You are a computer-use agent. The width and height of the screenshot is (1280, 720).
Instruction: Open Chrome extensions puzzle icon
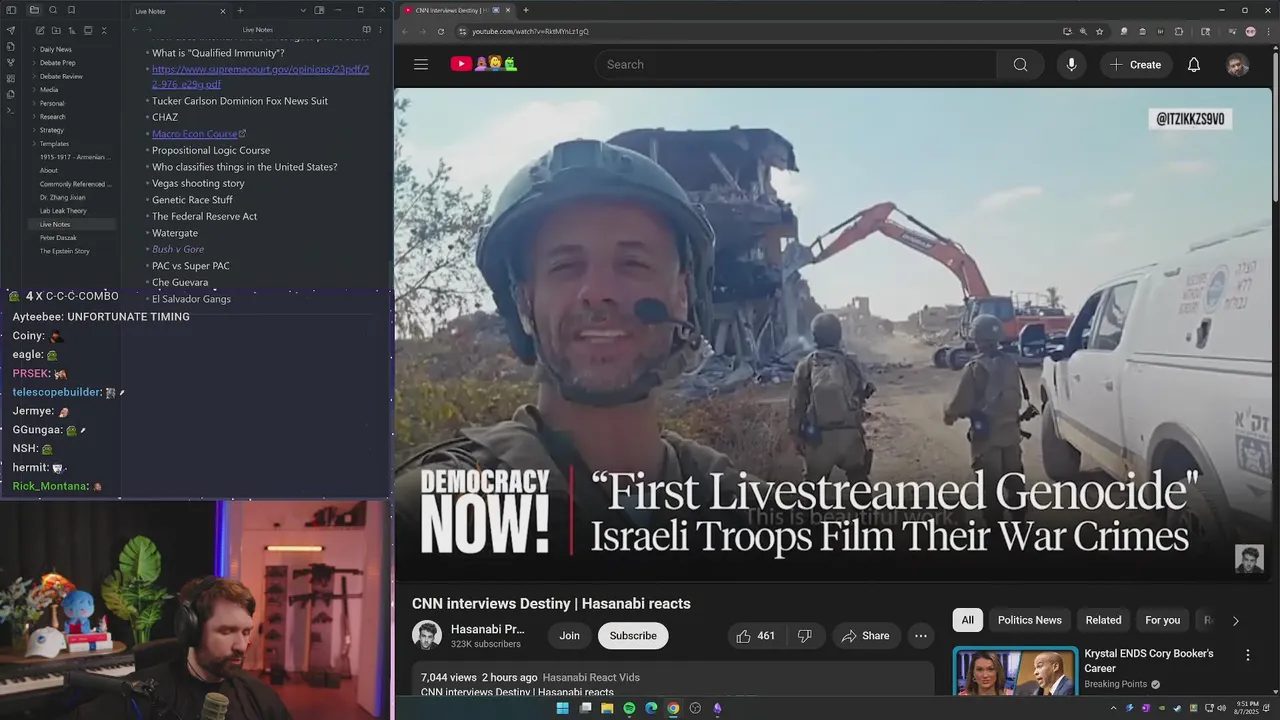point(1178,31)
